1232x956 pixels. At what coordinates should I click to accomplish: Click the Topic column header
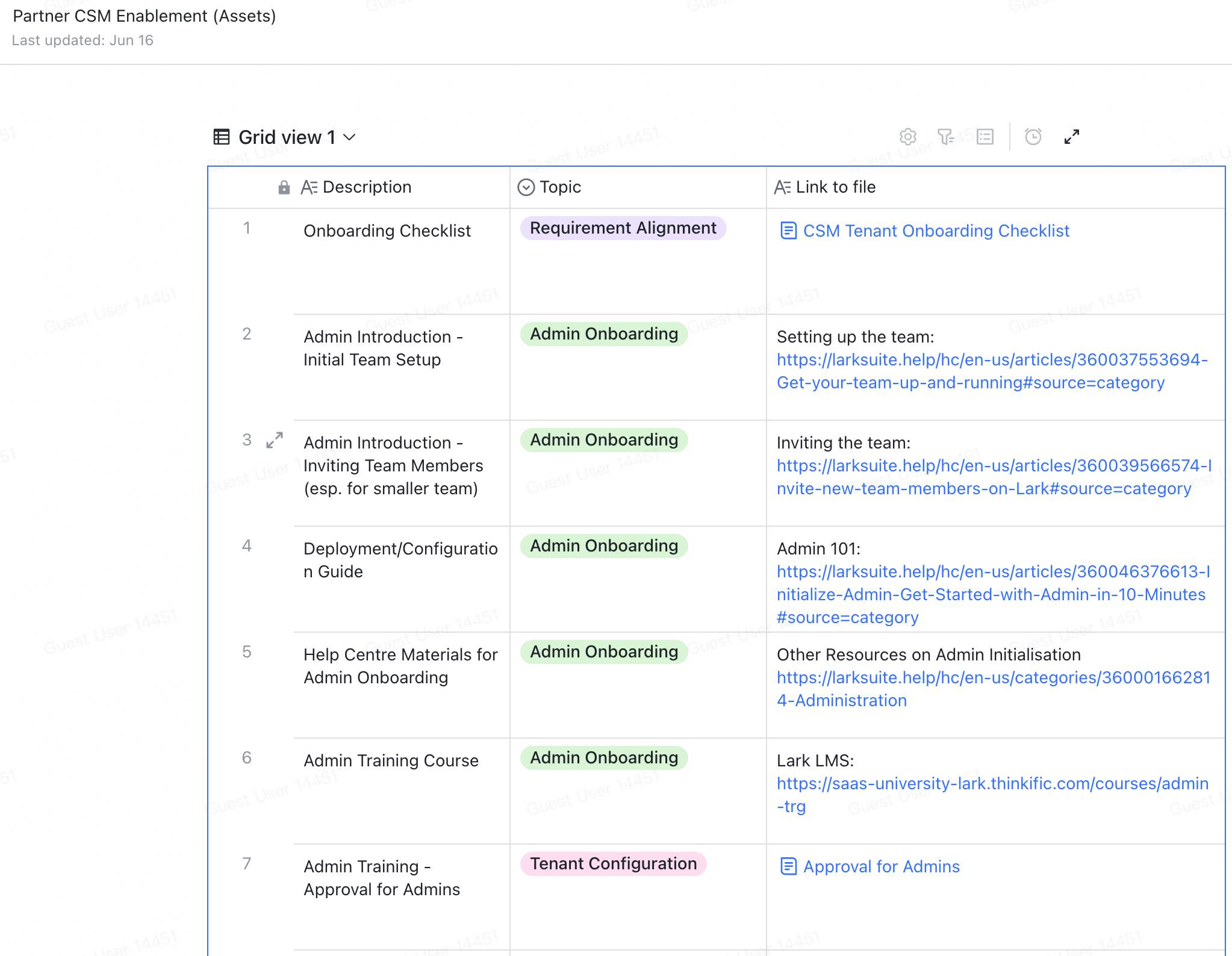pyautogui.click(x=560, y=187)
